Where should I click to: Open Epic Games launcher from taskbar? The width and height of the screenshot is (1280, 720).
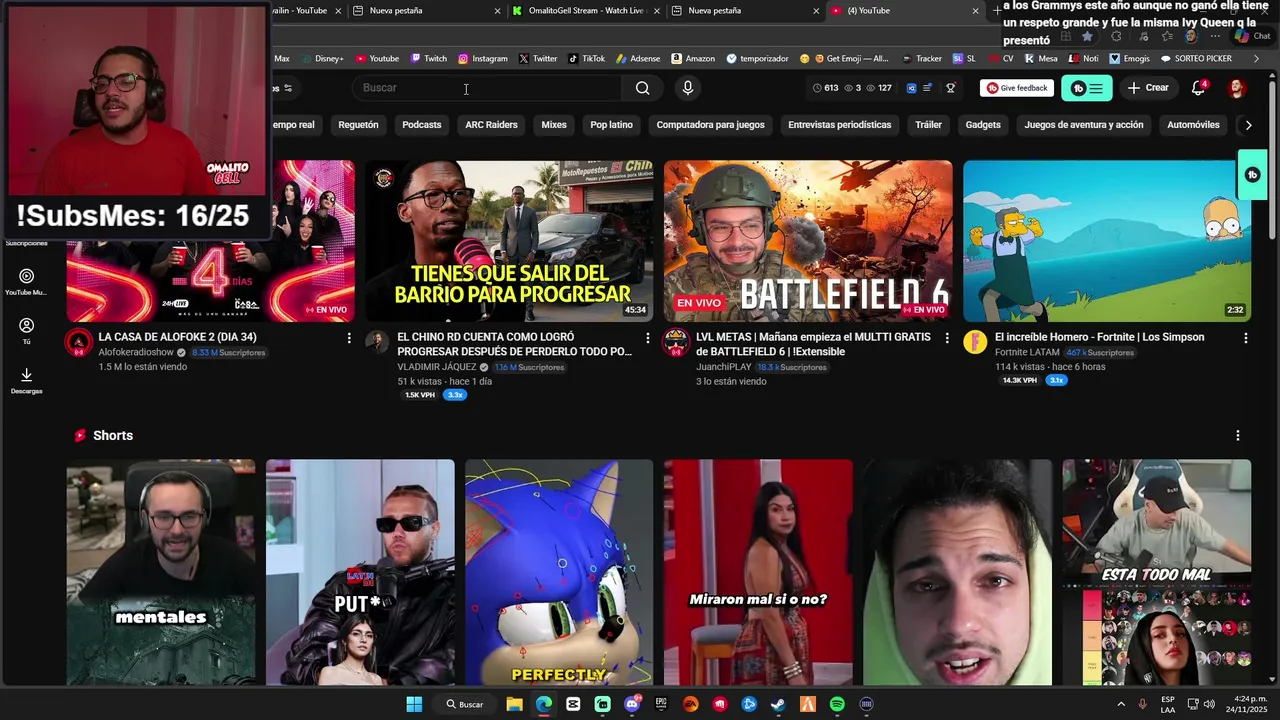[x=661, y=704]
